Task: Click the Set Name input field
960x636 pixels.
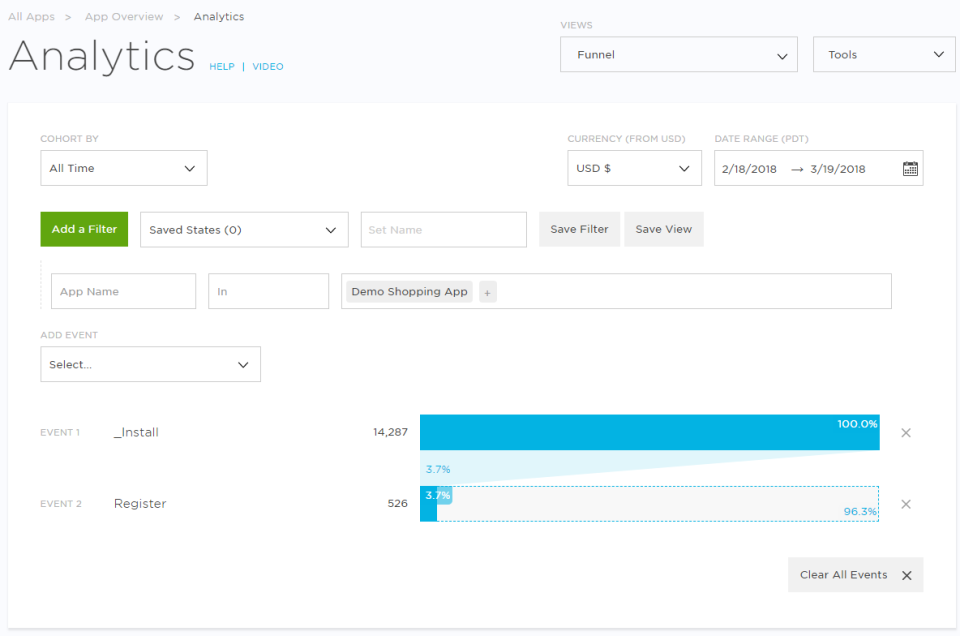Action: point(443,230)
